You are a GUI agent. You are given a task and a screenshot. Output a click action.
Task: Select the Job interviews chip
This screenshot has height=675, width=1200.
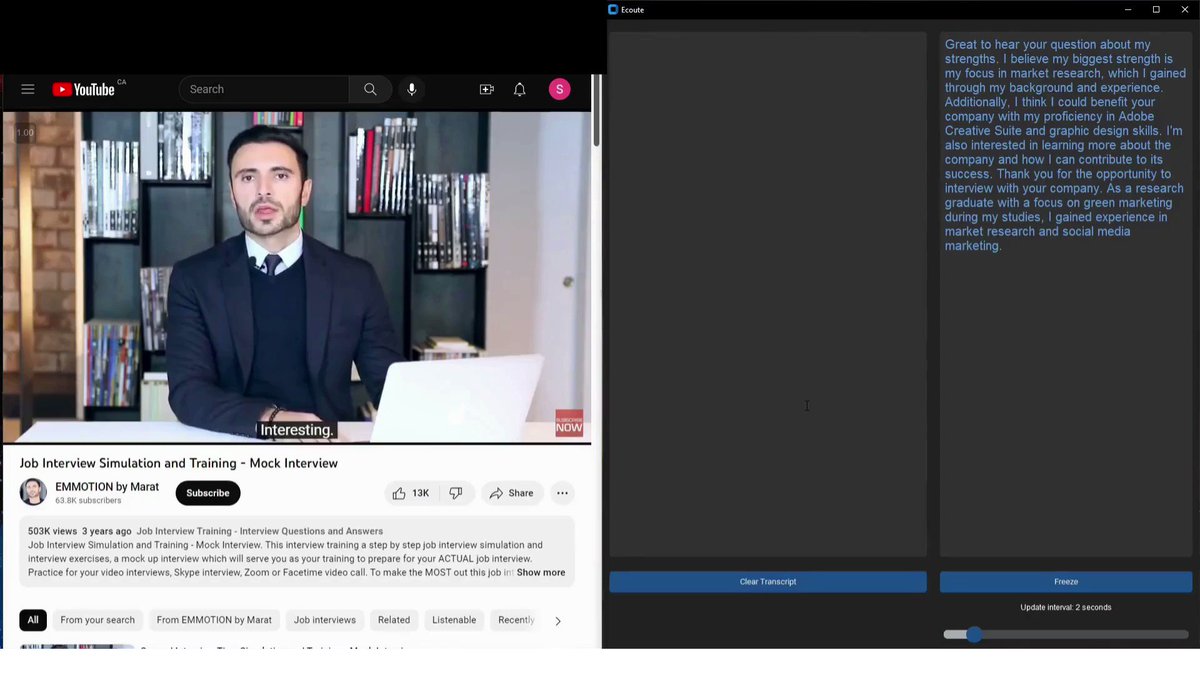click(x=325, y=620)
